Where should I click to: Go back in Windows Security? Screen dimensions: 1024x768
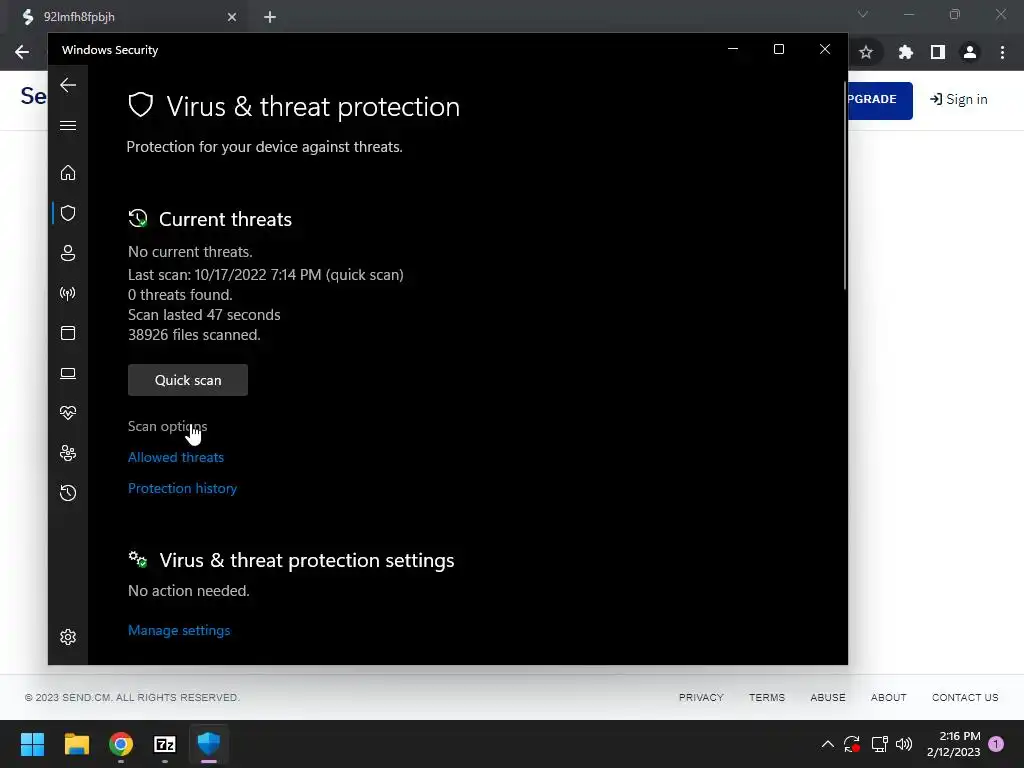[68, 85]
